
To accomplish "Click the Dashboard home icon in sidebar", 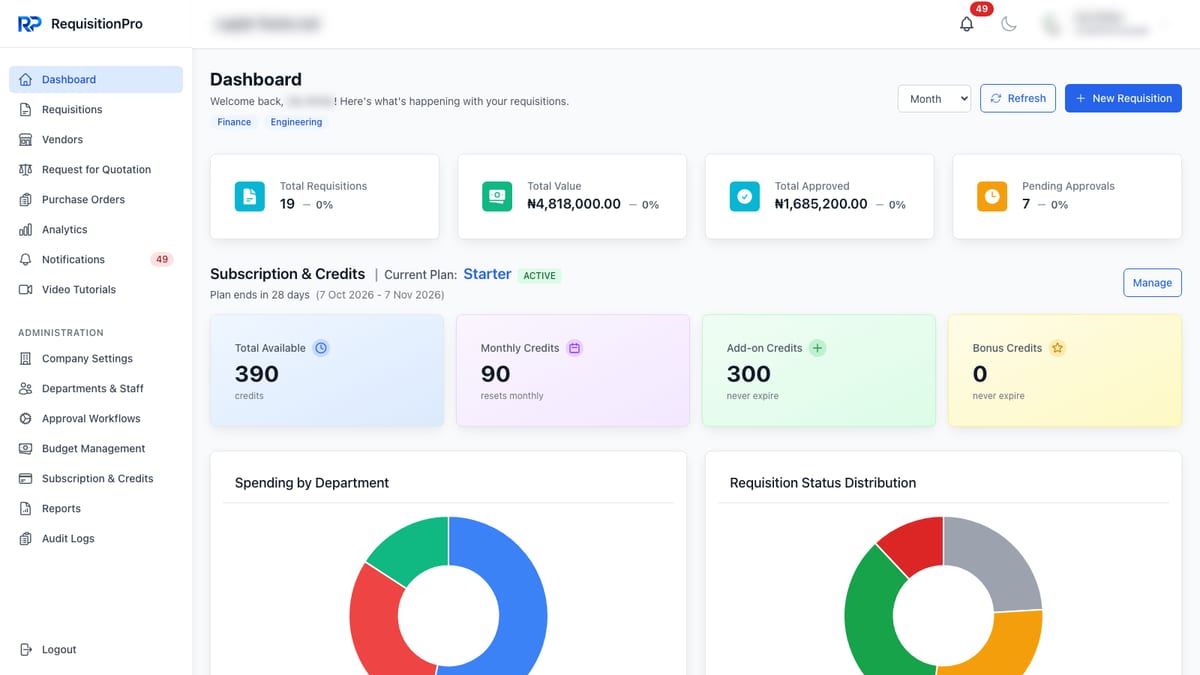I will click(x=26, y=80).
